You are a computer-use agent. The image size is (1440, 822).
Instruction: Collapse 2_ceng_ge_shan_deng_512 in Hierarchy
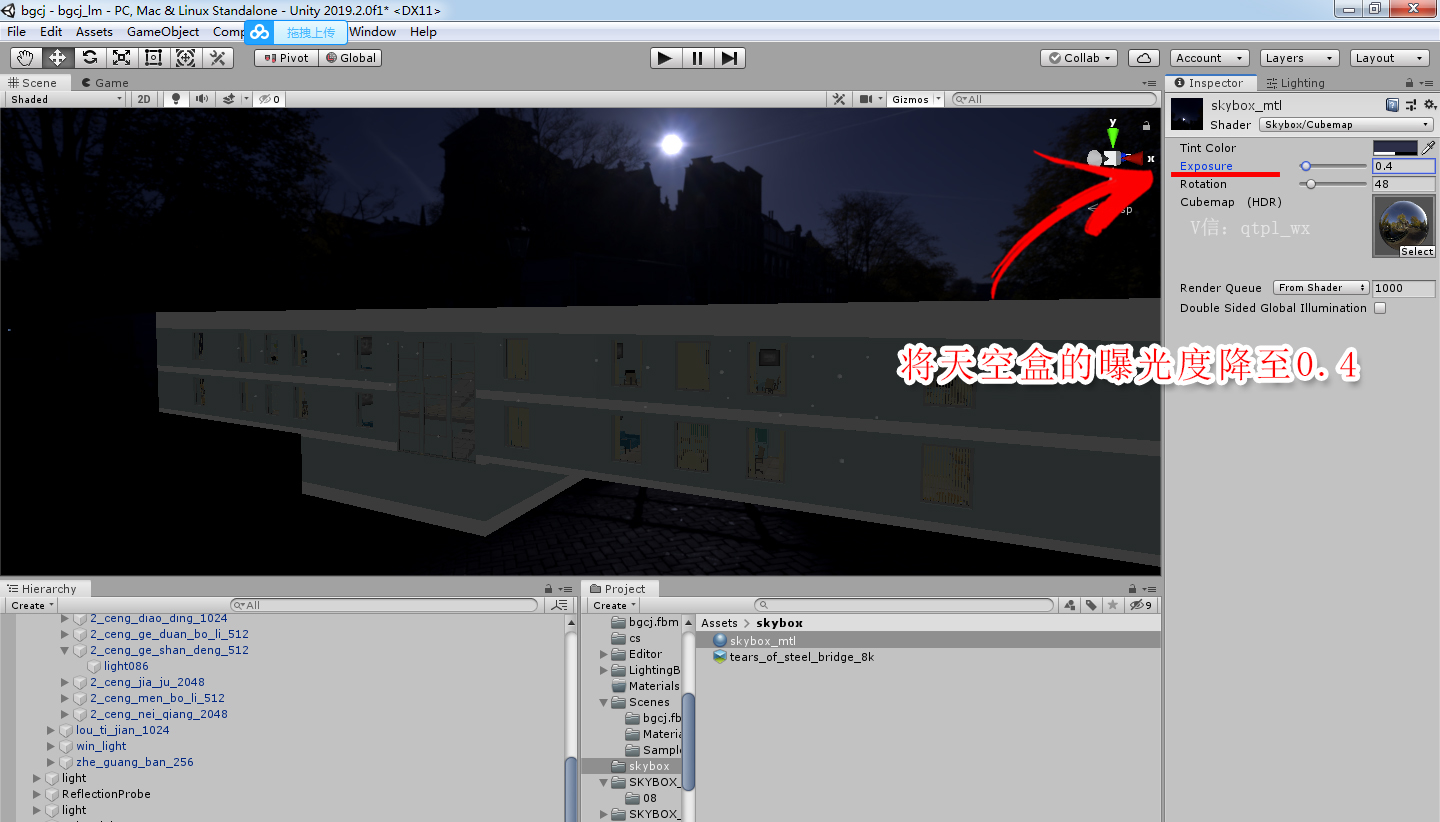click(x=65, y=650)
